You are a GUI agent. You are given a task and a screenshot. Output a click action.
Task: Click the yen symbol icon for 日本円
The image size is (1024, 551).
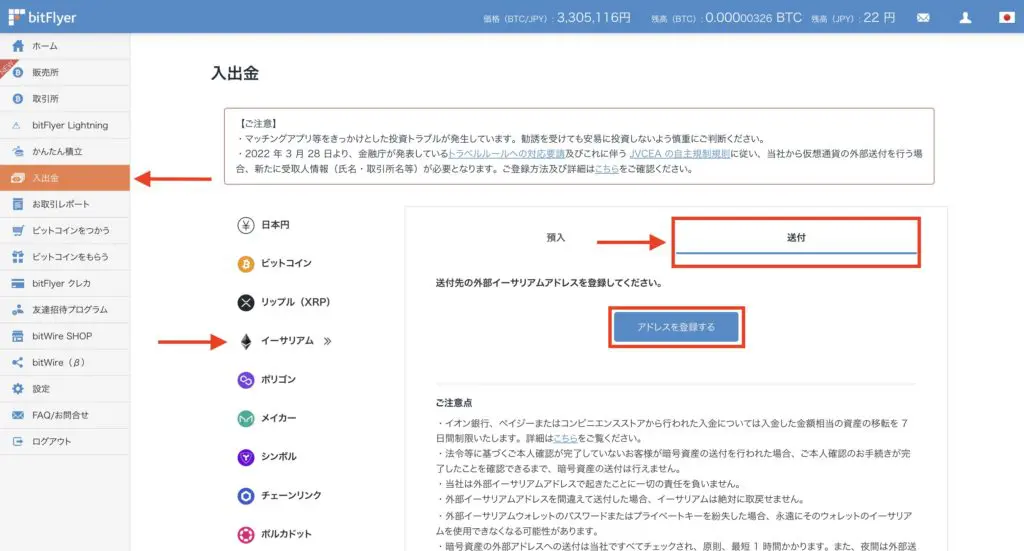(246, 225)
